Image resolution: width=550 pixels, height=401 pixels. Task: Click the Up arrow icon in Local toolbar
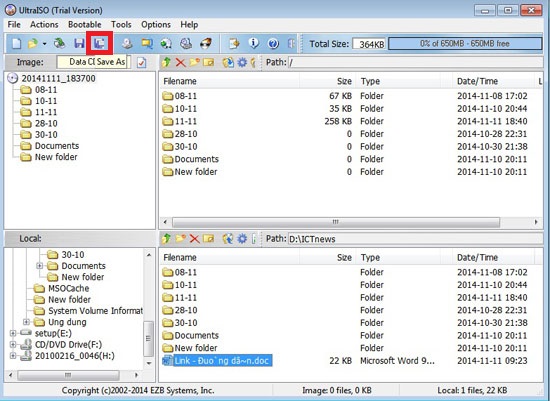click(166, 239)
